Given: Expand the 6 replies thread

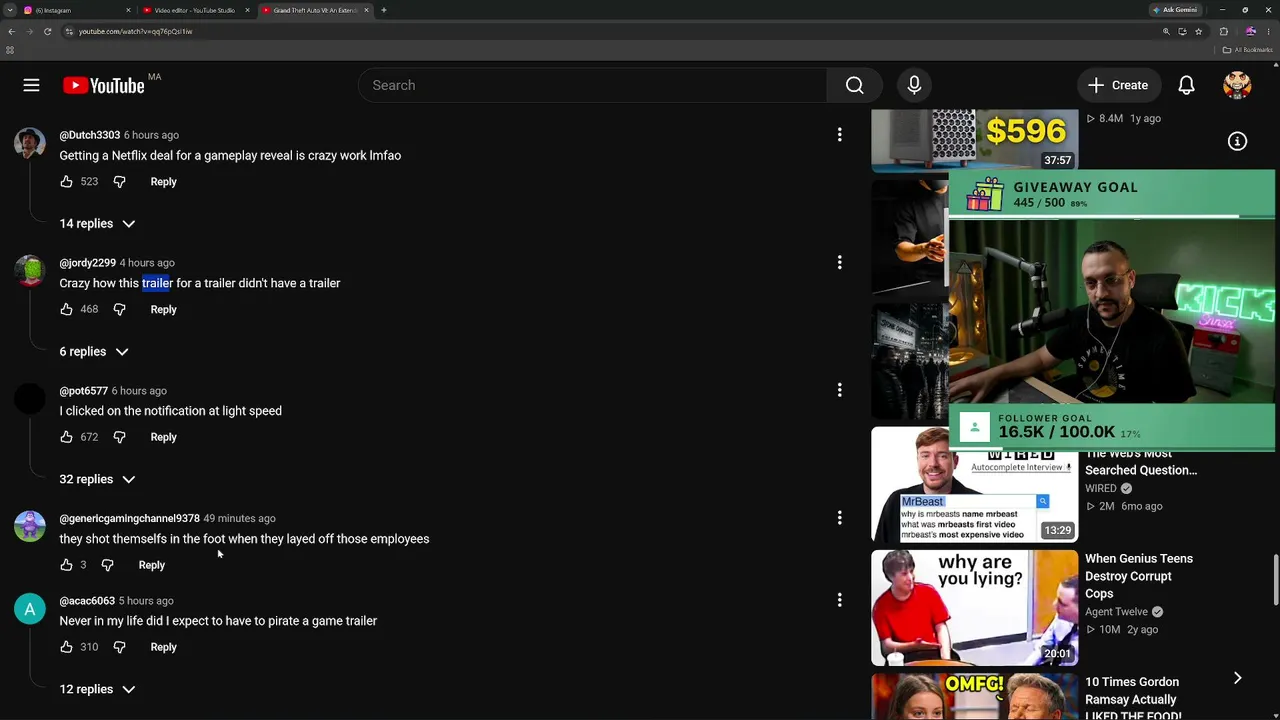Looking at the screenshot, I should tap(93, 352).
